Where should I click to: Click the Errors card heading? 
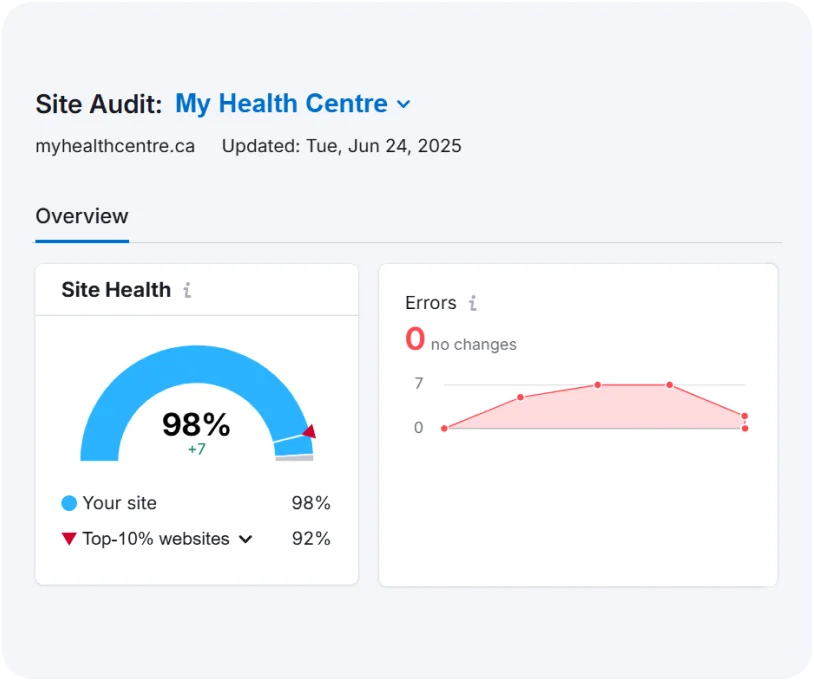pos(431,303)
